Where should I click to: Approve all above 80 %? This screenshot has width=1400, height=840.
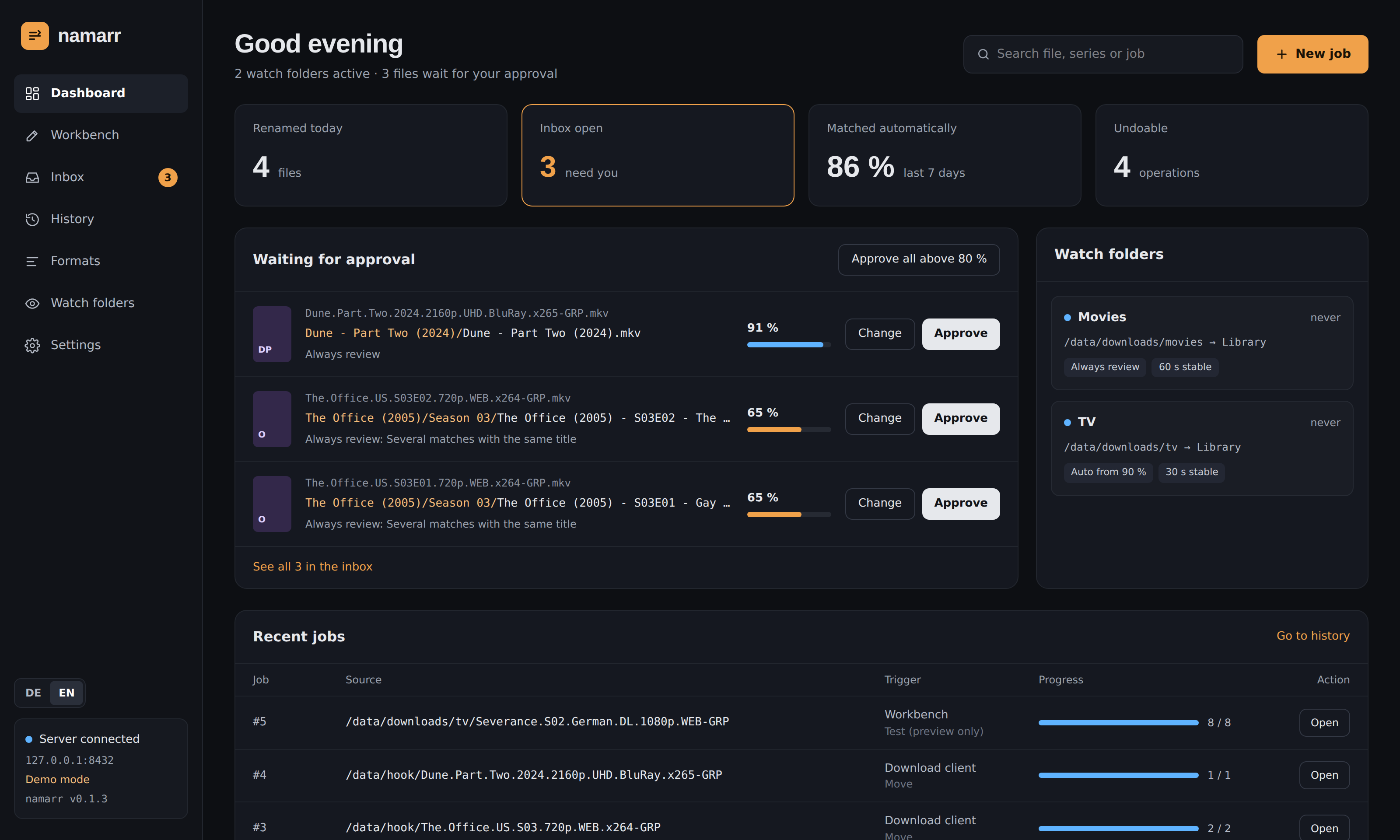click(918, 259)
